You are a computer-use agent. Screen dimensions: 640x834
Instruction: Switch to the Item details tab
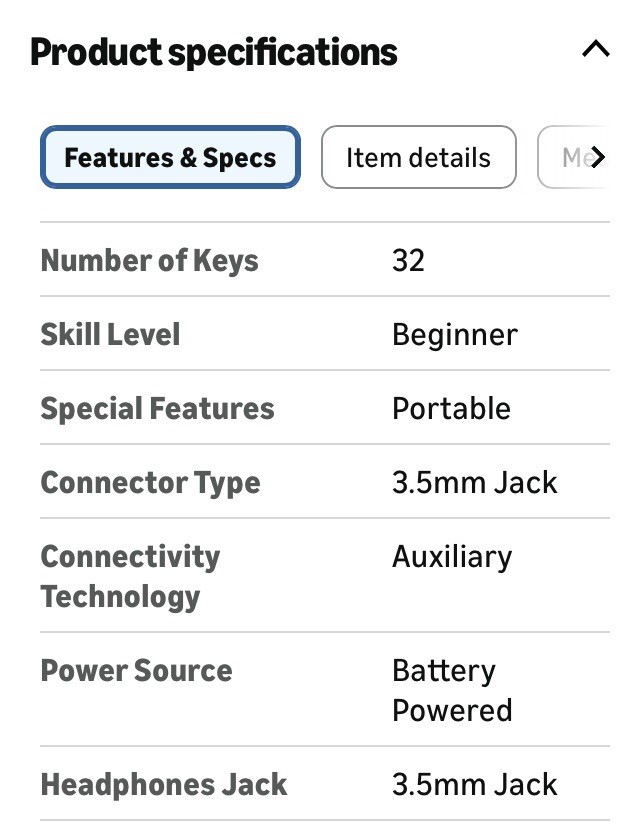click(x=418, y=158)
